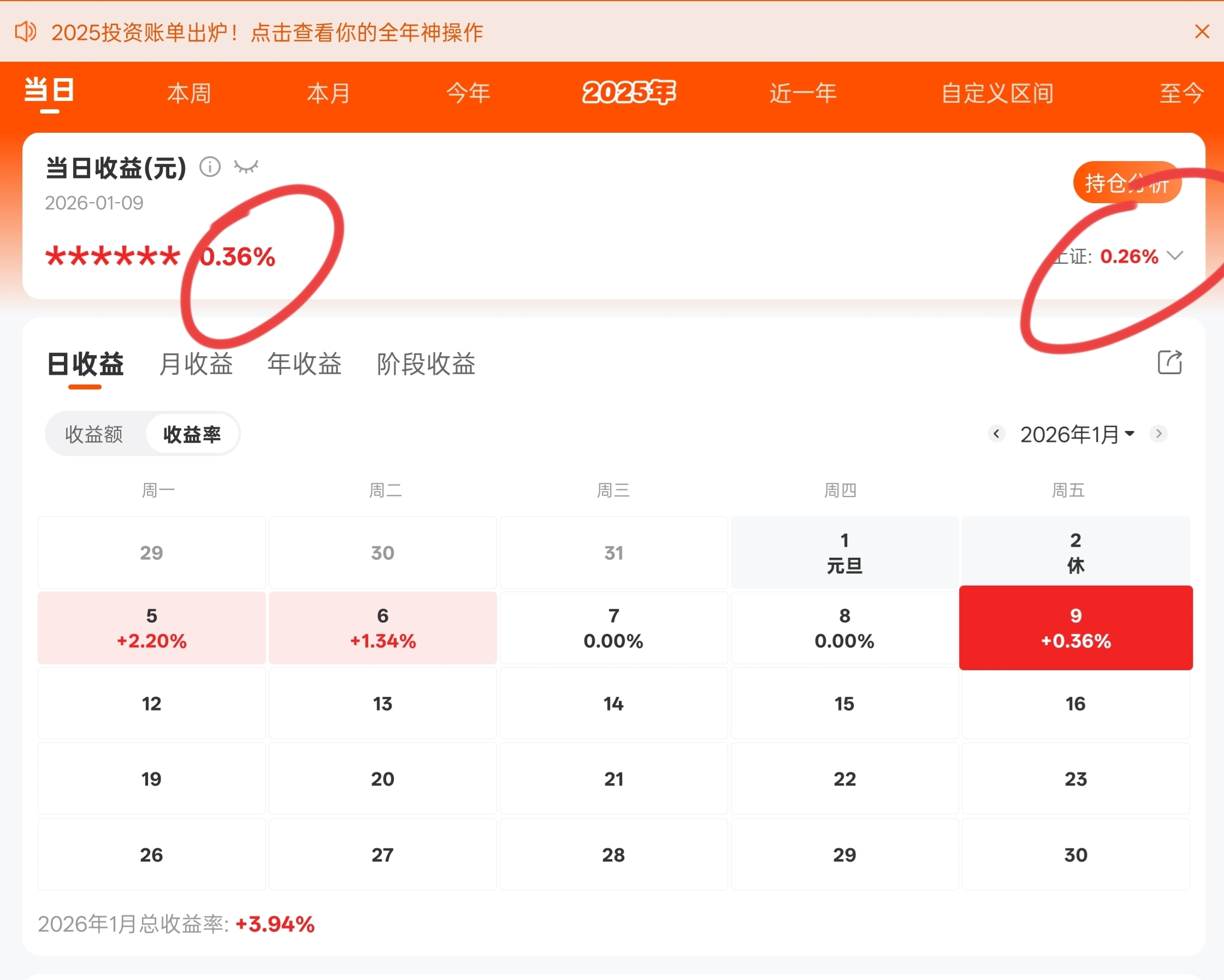Go to previous month with left arrow
This screenshot has height=980, width=1224.
[996, 434]
